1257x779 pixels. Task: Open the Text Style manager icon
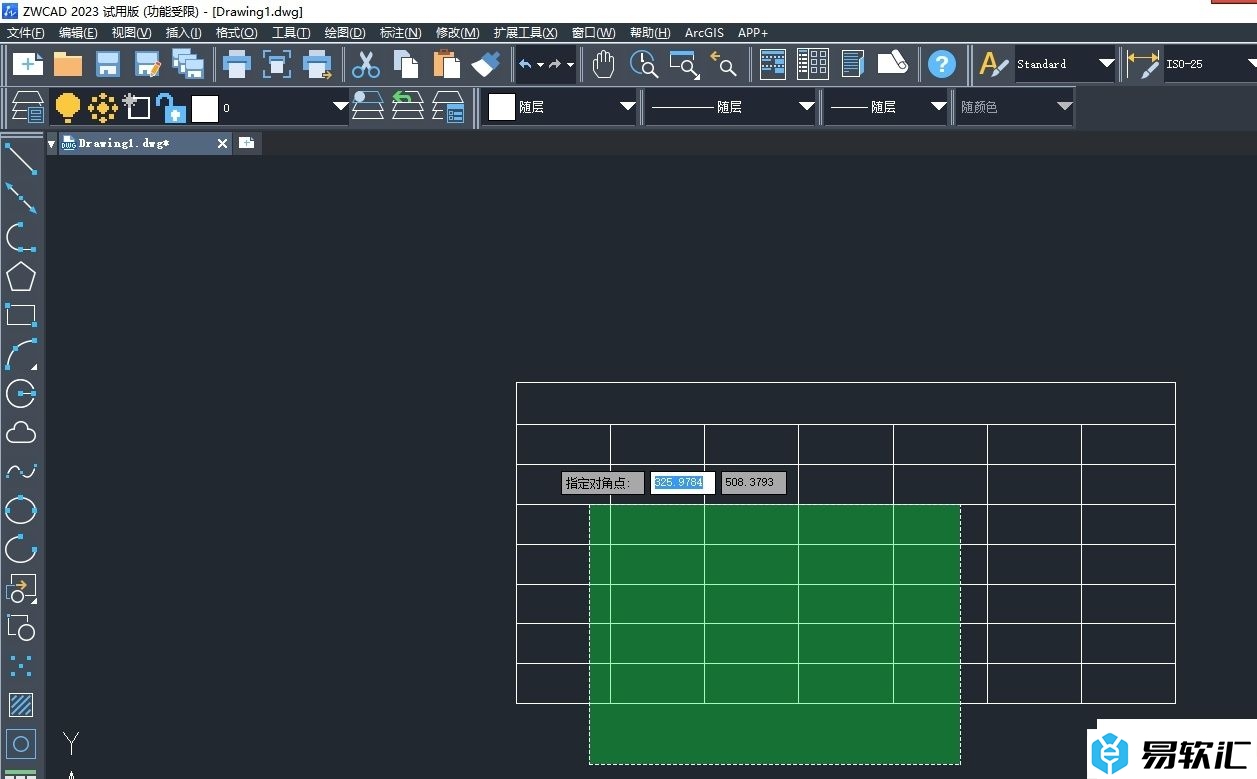pyautogui.click(x=993, y=65)
